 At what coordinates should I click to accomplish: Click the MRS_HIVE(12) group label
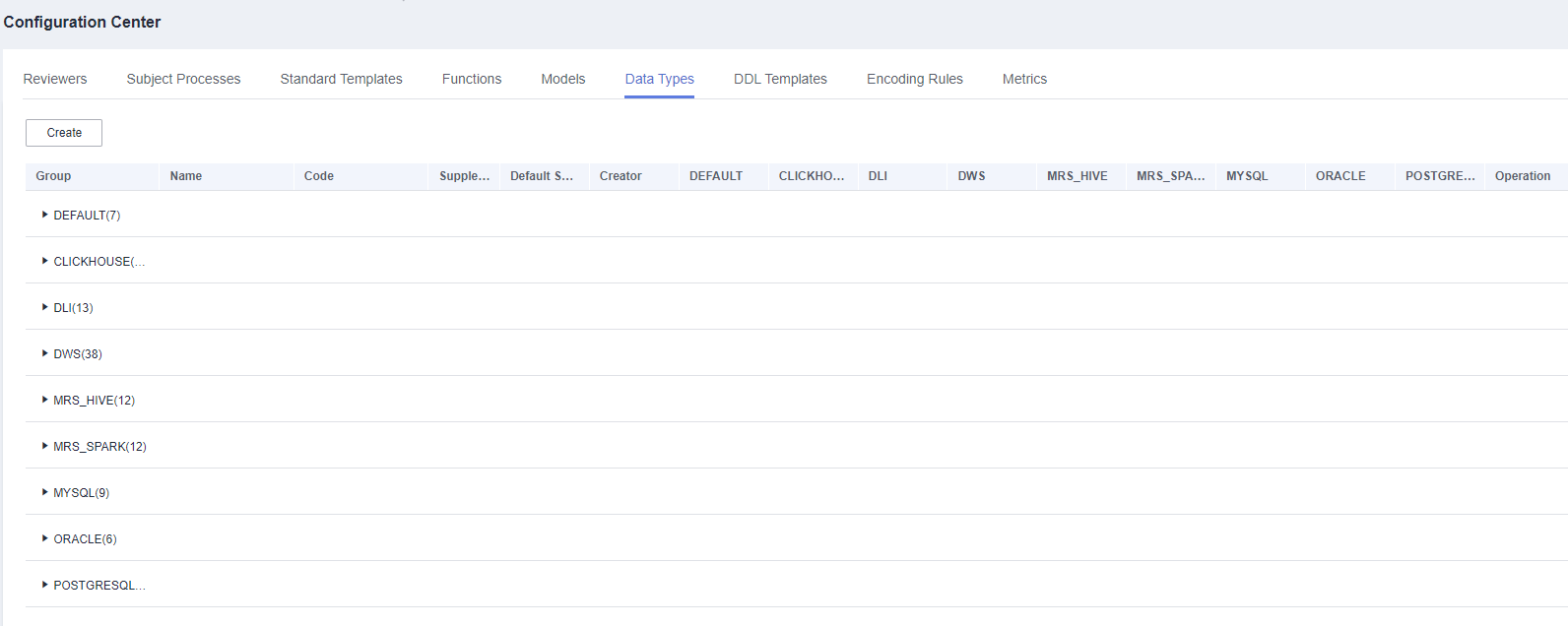pyautogui.click(x=95, y=401)
